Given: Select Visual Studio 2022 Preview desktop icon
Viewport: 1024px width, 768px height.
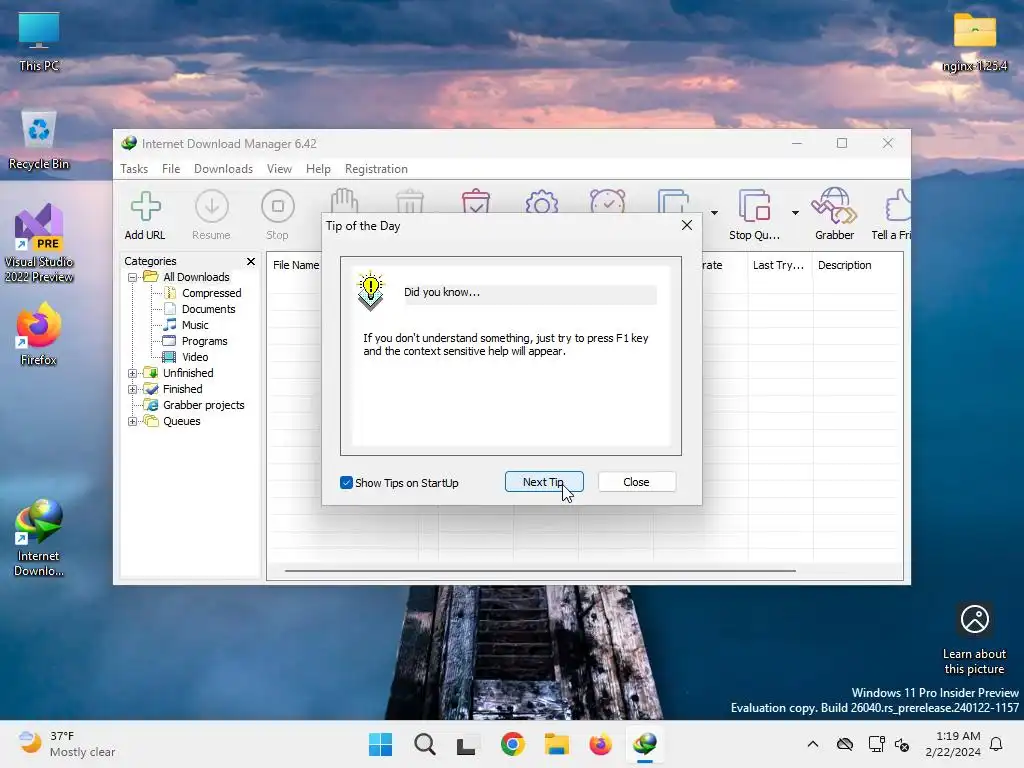Looking at the screenshot, I should [39, 243].
